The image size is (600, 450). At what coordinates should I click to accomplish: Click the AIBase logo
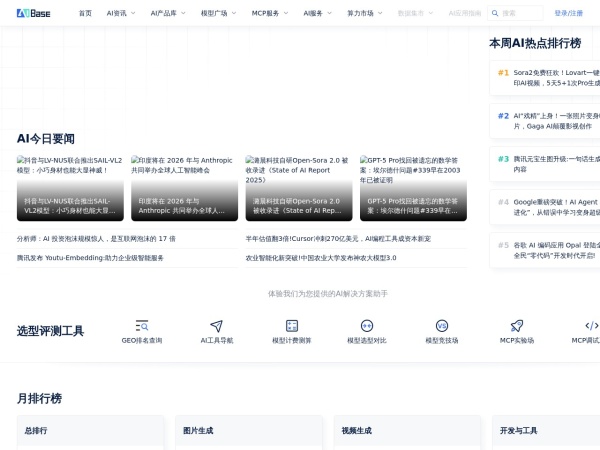(x=33, y=13)
